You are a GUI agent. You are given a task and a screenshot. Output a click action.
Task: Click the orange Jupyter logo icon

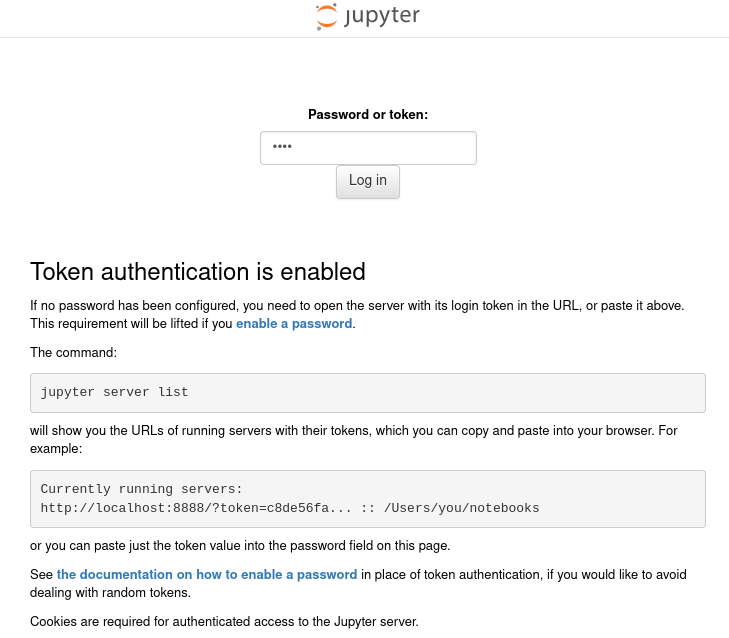(326, 17)
